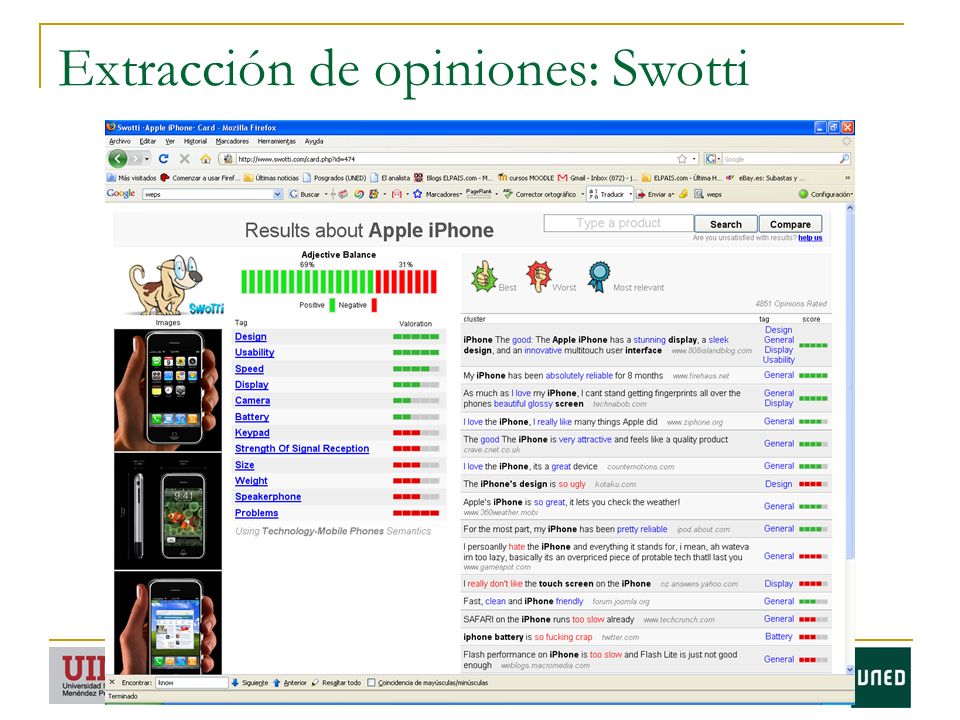This screenshot has width=960, height=720.
Task: Open the Editar menu
Action: pyautogui.click(x=148, y=141)
